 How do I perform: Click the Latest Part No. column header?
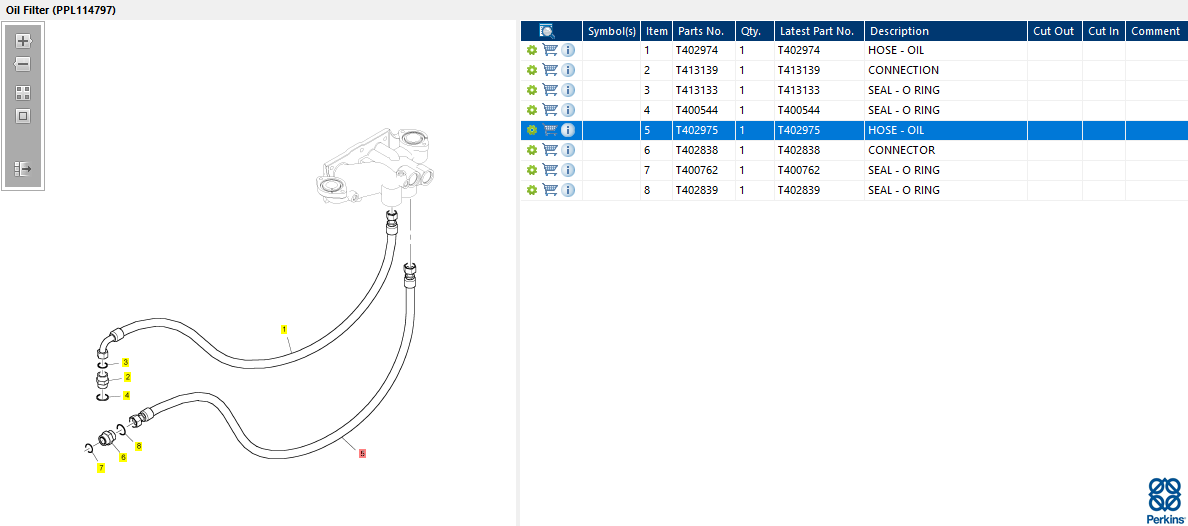(816, 31)
